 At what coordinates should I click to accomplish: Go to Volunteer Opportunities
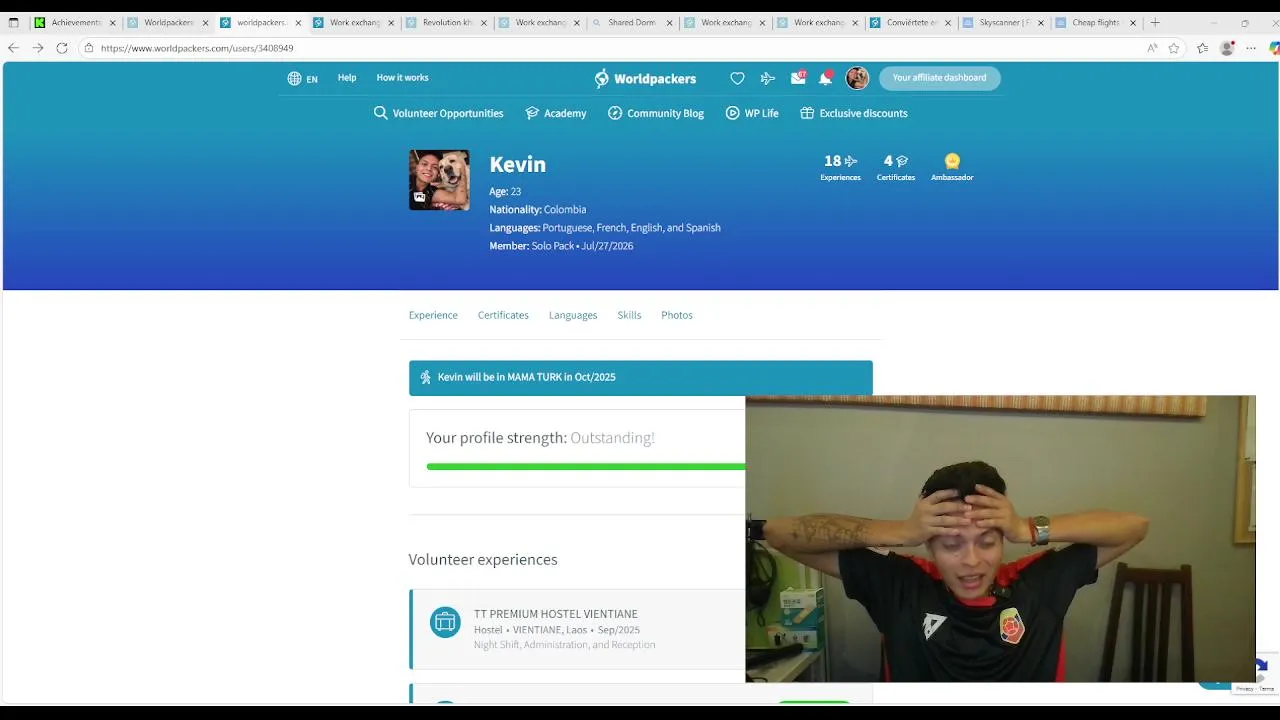click(x=438, y=113)
